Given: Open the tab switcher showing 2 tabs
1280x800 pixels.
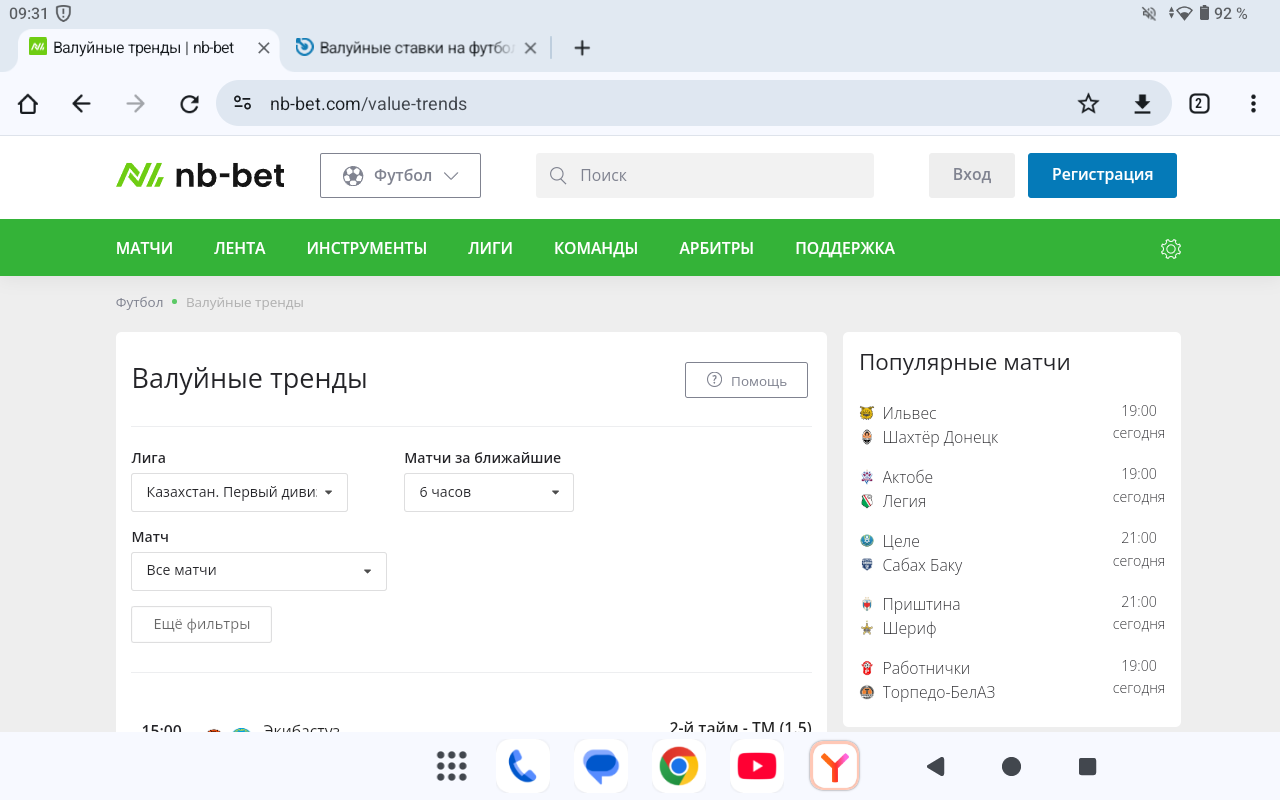Looking at the screenshot, I should click(x=1199, y=104).
